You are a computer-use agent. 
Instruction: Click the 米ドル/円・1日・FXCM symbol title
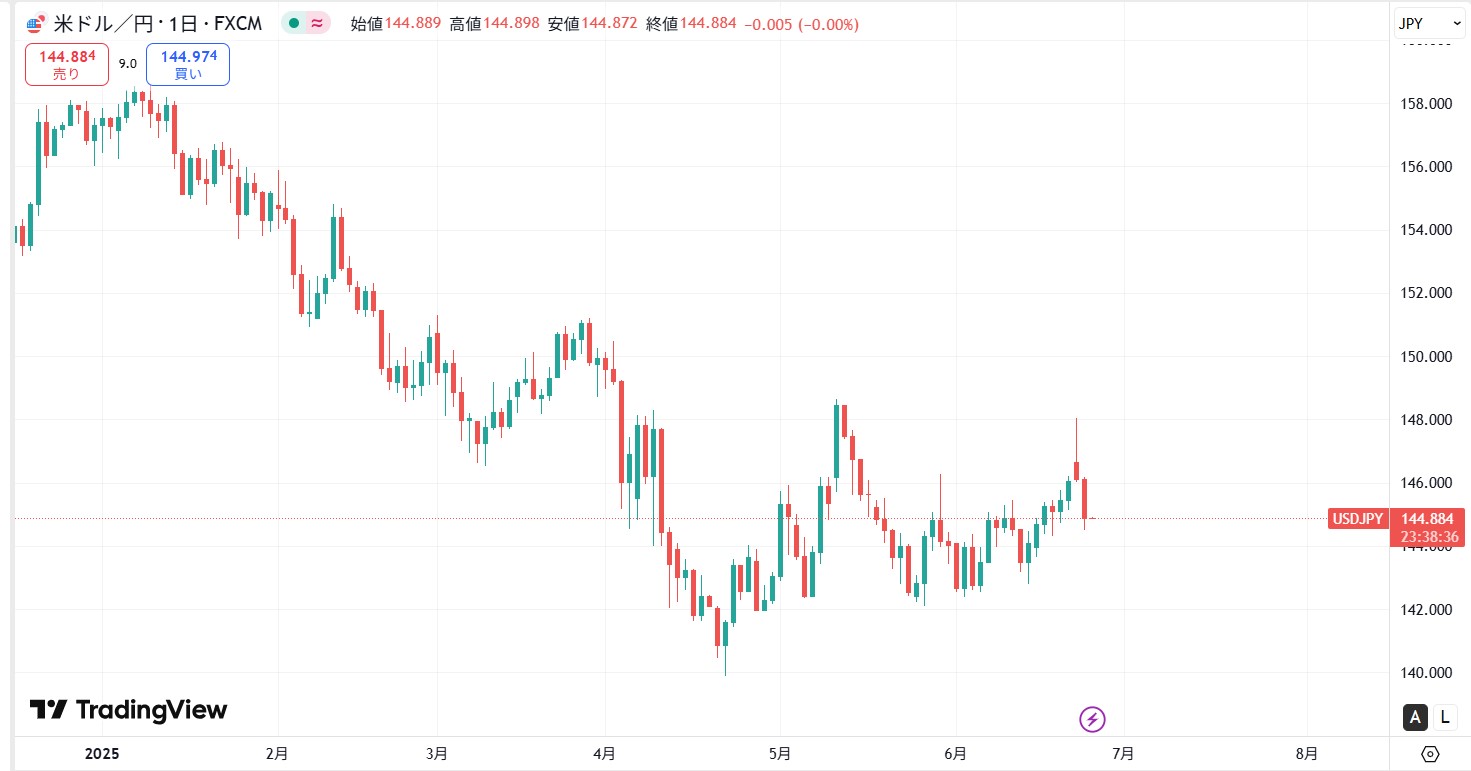tap(158, 24)
